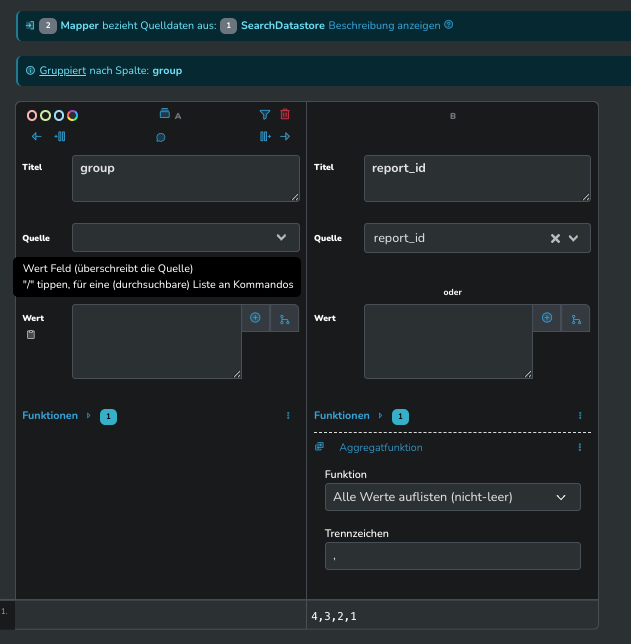Click the column B header letter

[453, 116]
